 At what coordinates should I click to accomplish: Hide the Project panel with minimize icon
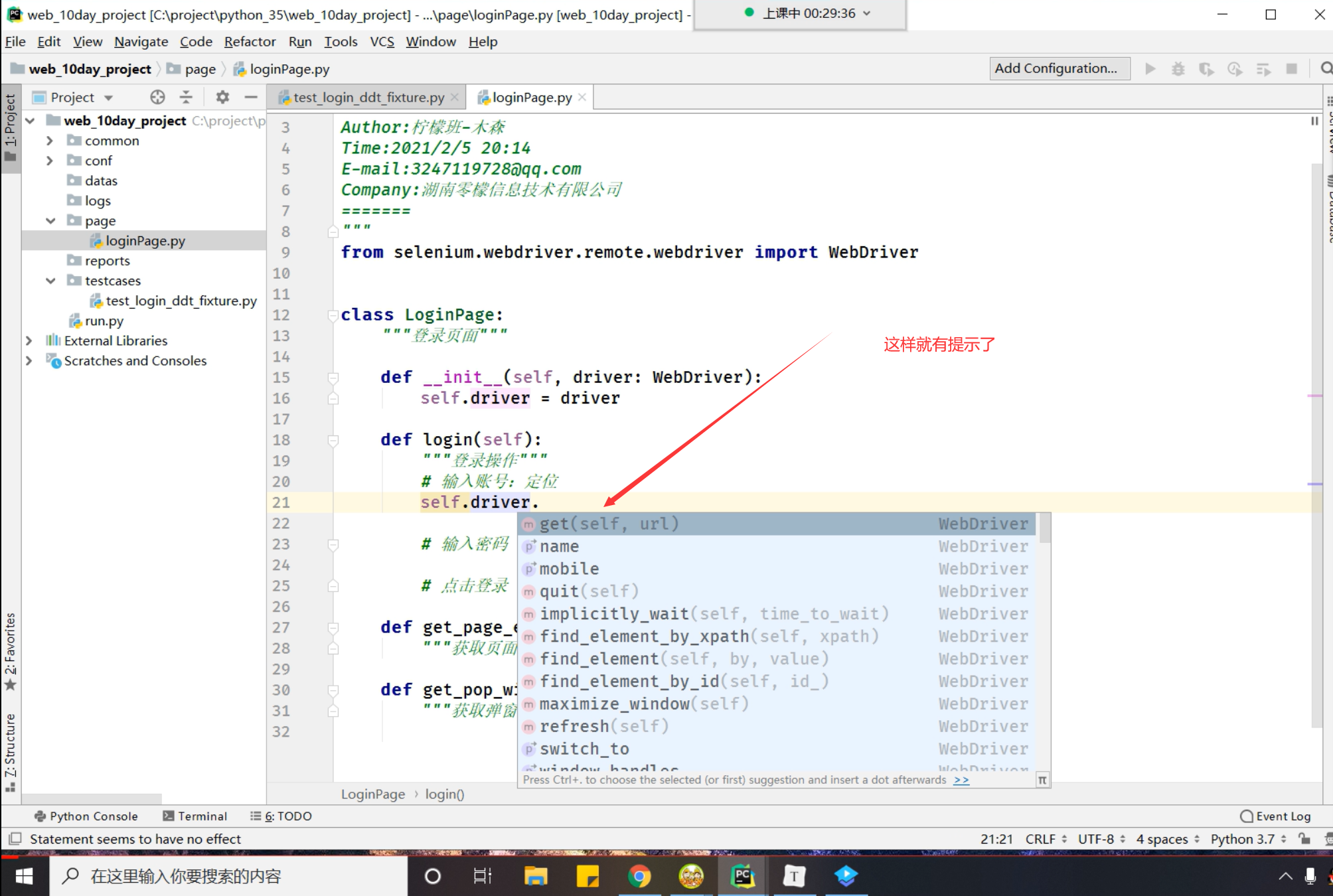tap(251, 98)
